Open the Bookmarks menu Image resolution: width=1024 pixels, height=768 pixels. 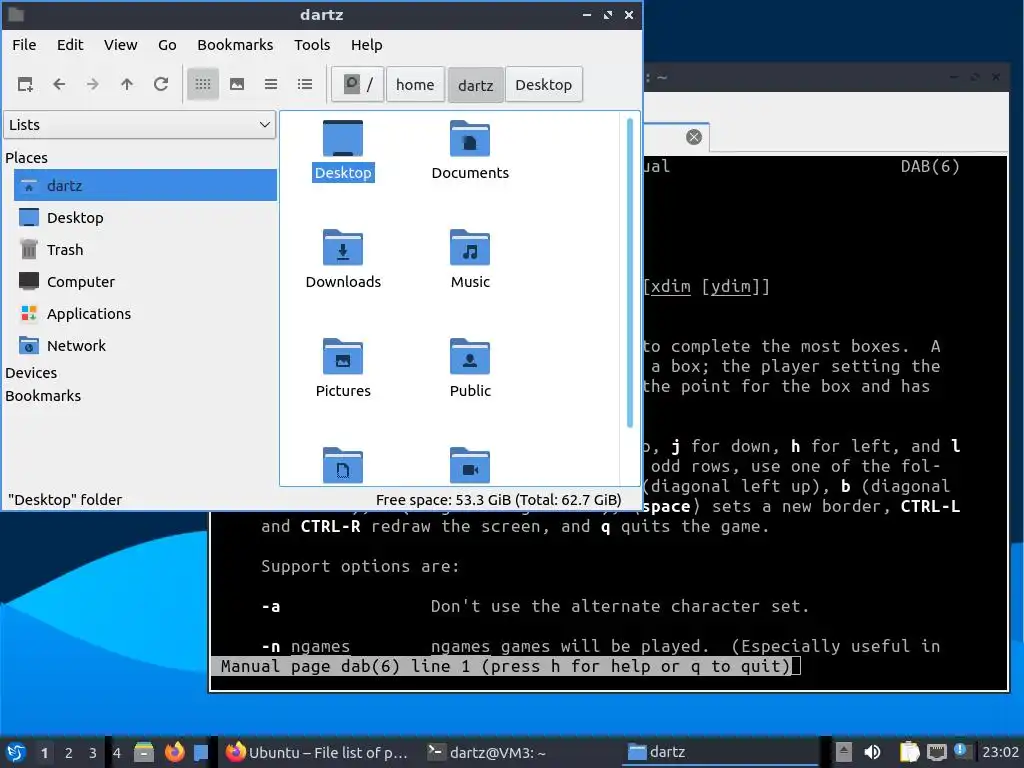click(235, 45)
